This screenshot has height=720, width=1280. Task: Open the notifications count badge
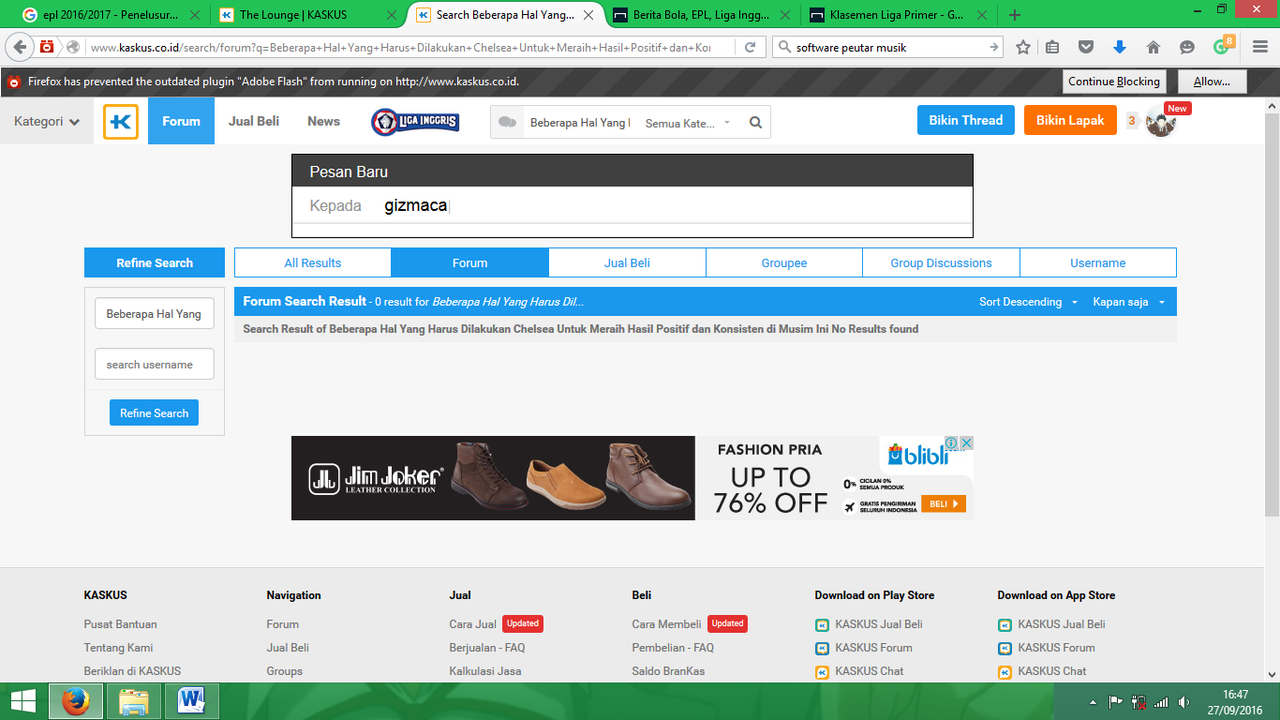1132,121
